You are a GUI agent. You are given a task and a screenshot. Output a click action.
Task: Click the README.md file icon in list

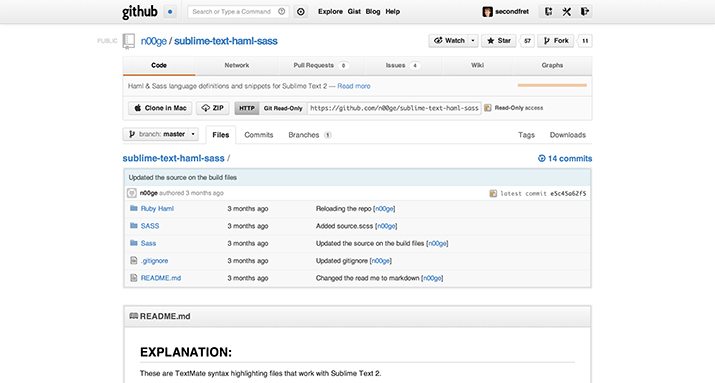coord(134,278)
